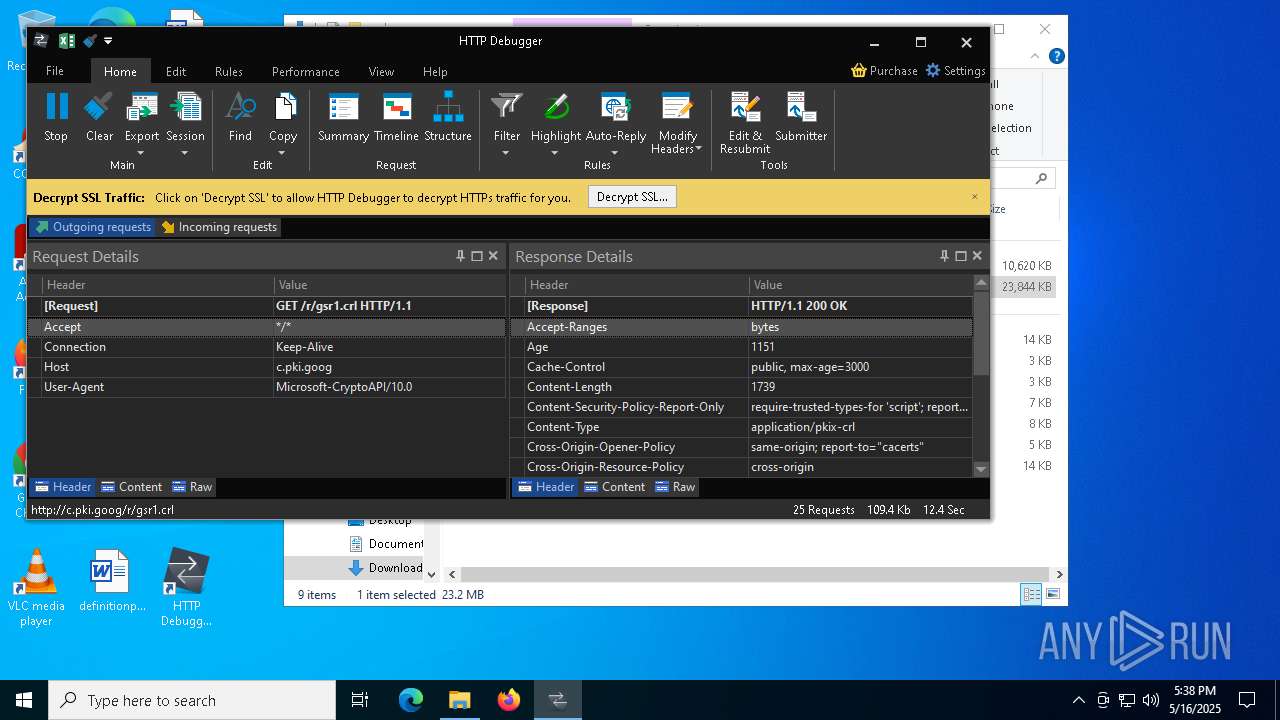
Task: Pin the Response Details panel
Action: pyautogui.click(x=944, y=256)
